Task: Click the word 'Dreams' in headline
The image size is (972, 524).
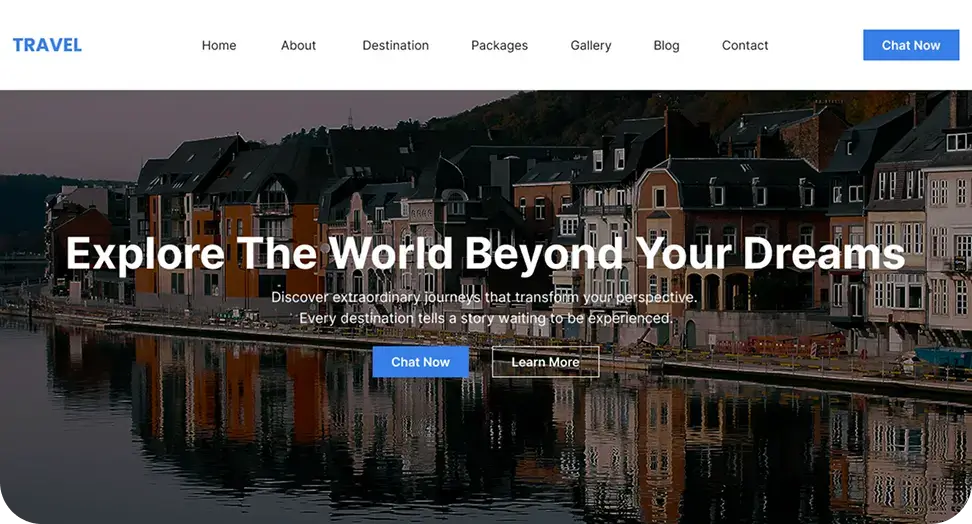Action: pyautogui.click(x=824, y=253)
